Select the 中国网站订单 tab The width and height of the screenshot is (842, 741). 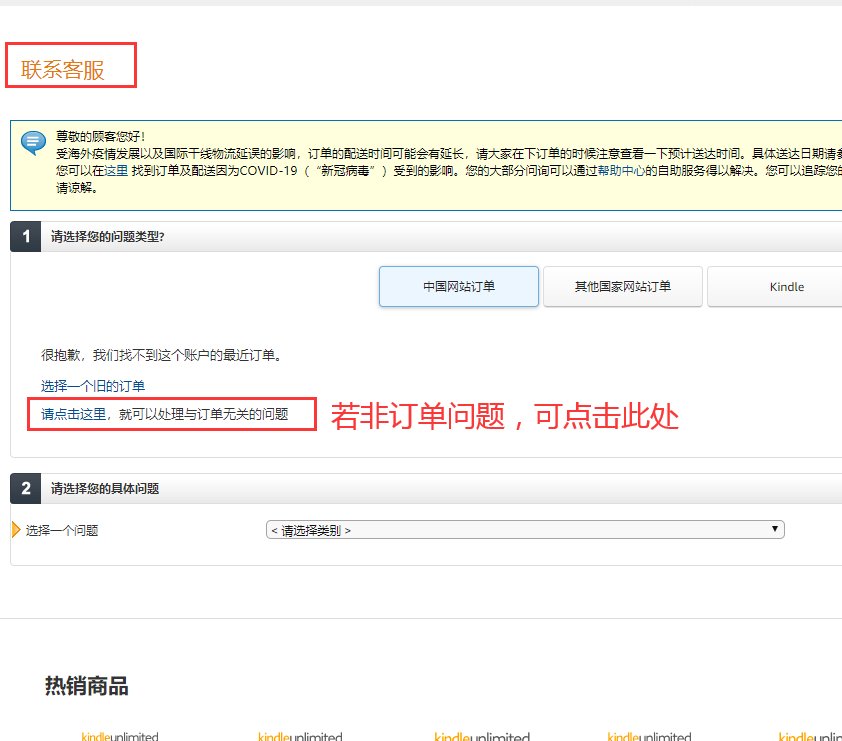tap(459, 287)
